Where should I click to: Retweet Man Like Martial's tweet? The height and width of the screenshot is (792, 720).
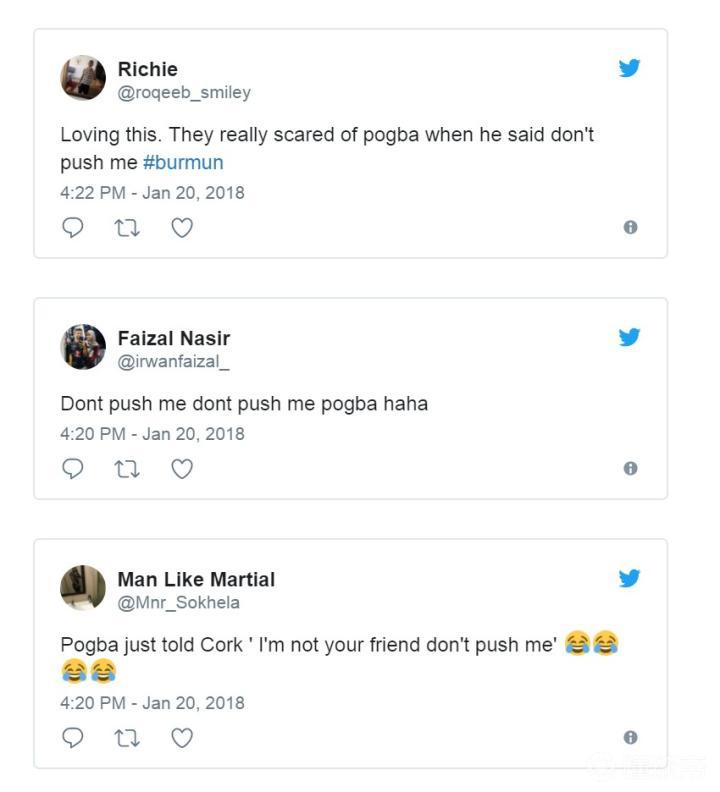tap(127, 738)
